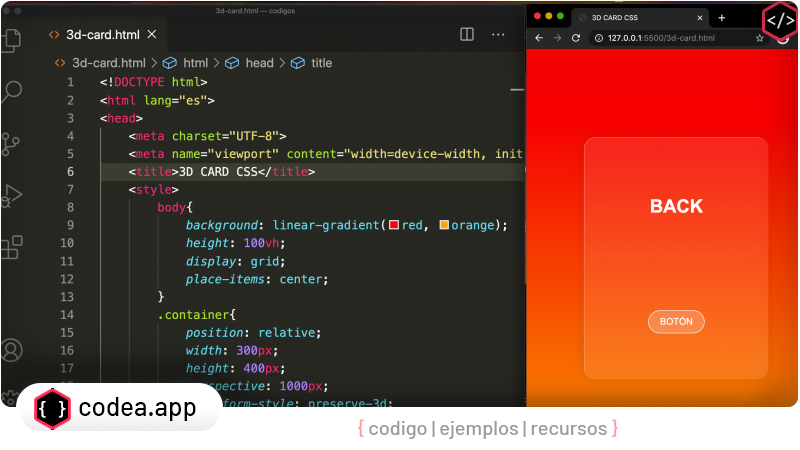Screen dimensions: 800x450
Task: Expand the title breadcrumb item
Action: click(x=321, y=62)
